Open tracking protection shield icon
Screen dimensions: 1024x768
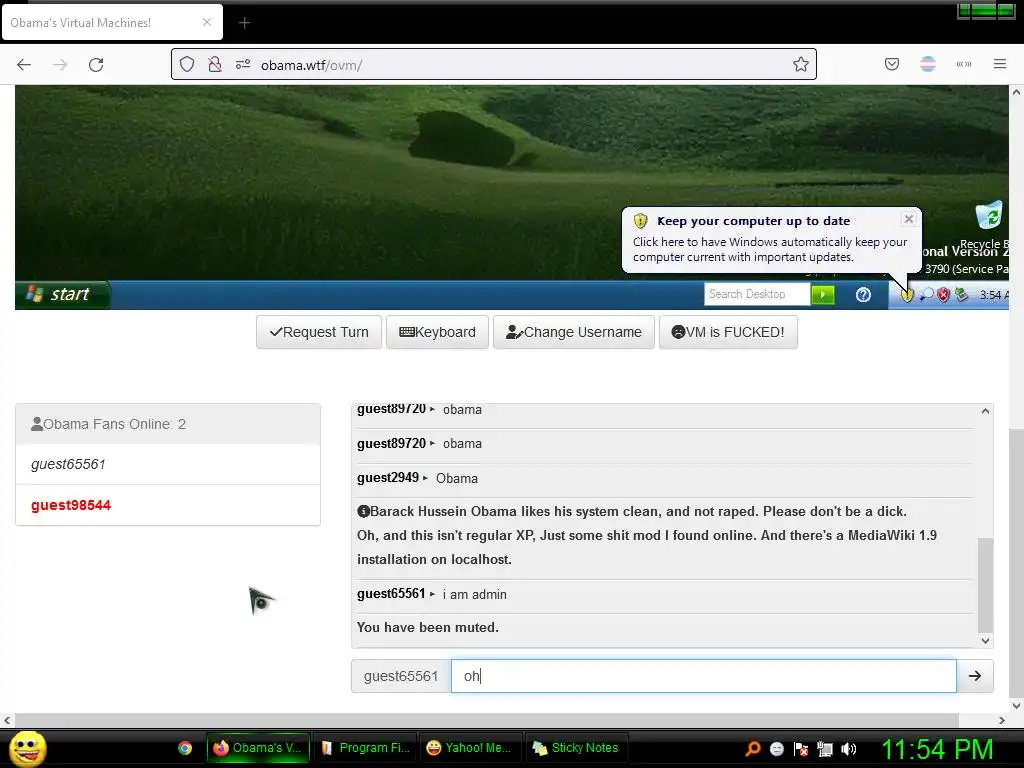(x=187, y=65)
